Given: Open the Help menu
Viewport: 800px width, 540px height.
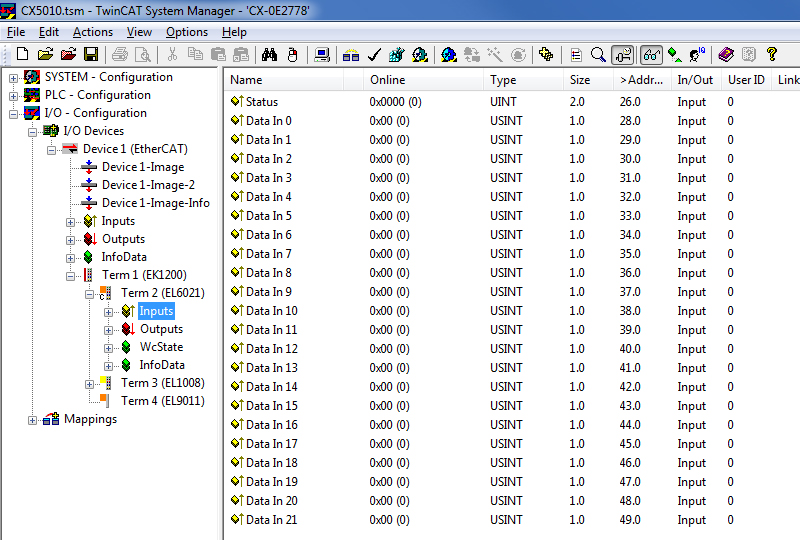Looking at the screenshot, I should [234, 32].
